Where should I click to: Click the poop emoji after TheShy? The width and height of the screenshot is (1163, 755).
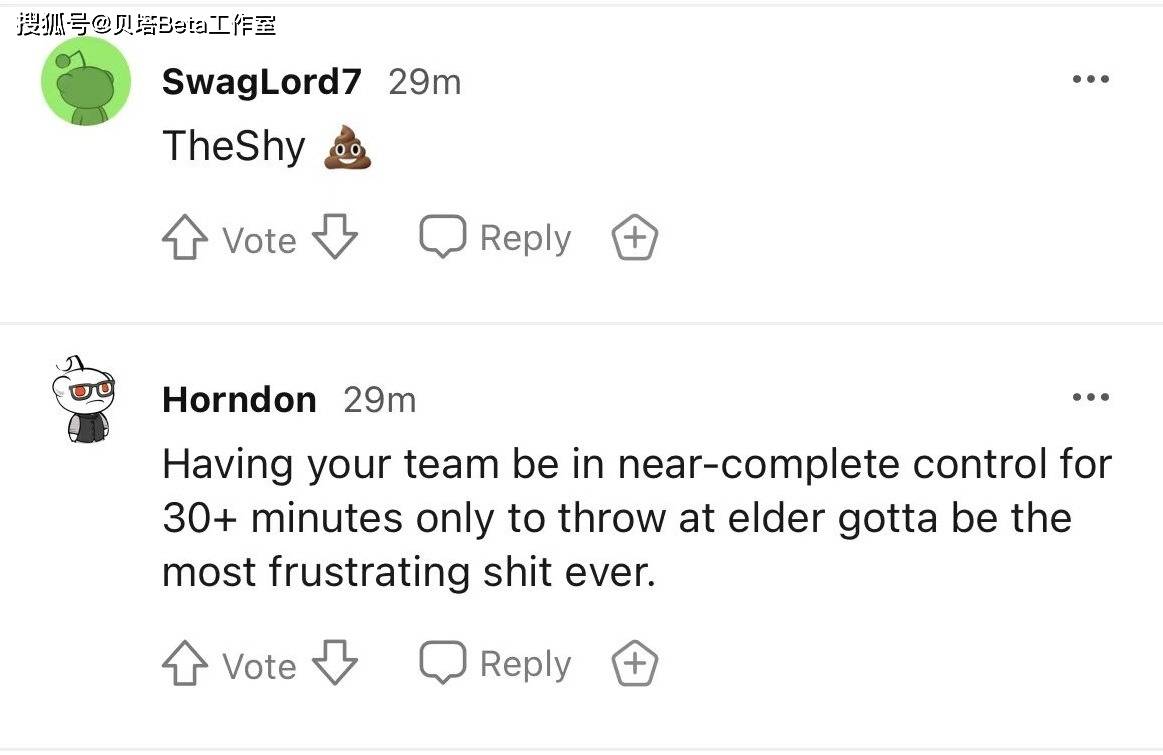point(348,148)
